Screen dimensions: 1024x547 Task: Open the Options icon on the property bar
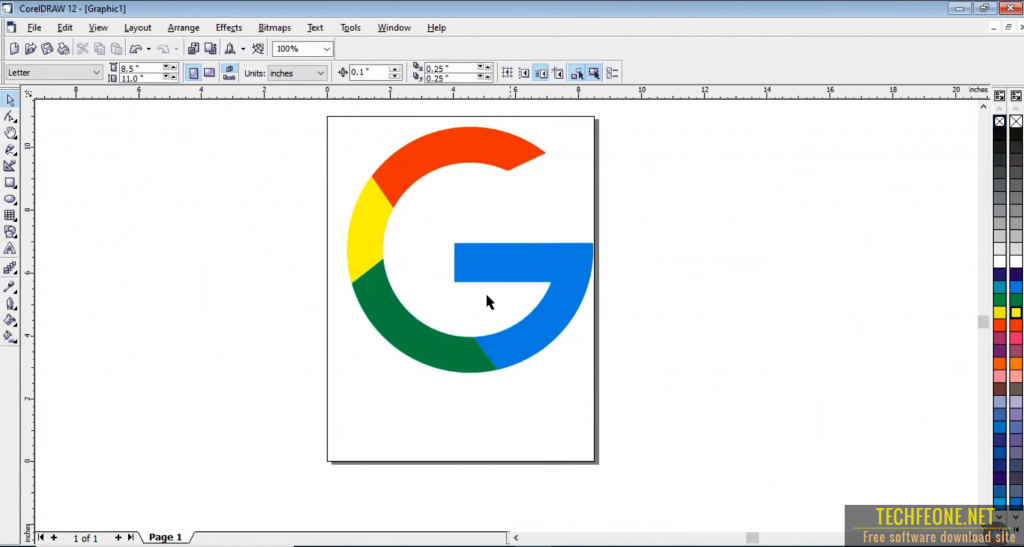pos(613,73)
